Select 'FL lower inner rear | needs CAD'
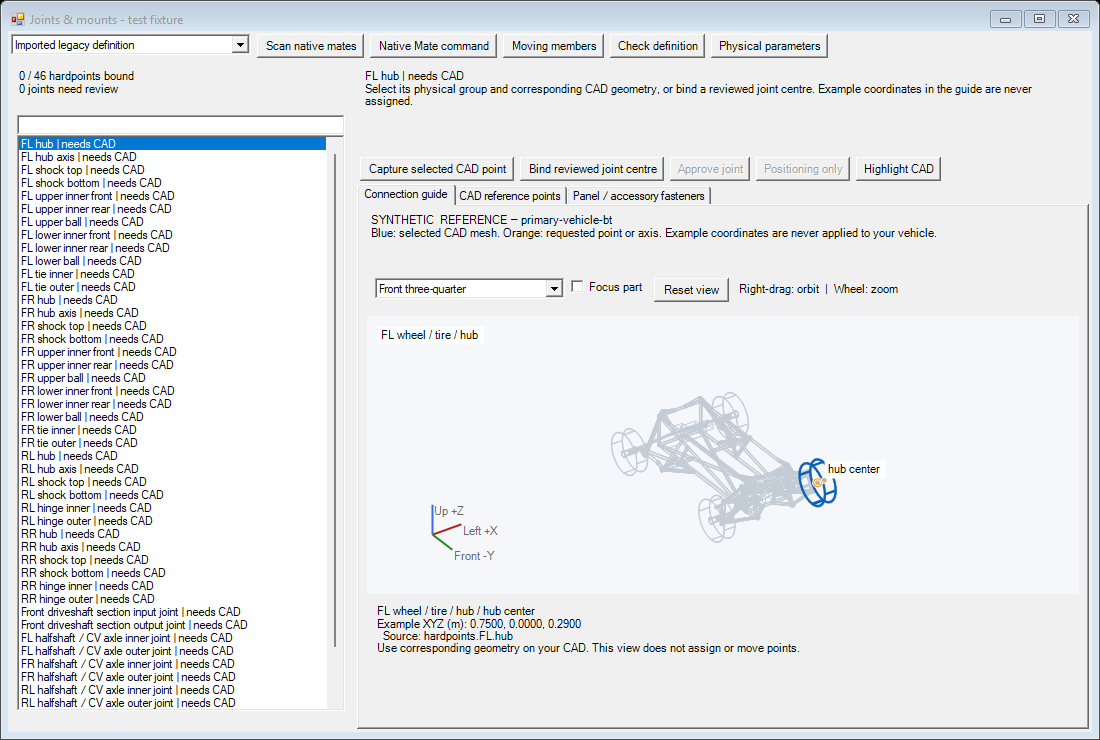 point(172,248)
